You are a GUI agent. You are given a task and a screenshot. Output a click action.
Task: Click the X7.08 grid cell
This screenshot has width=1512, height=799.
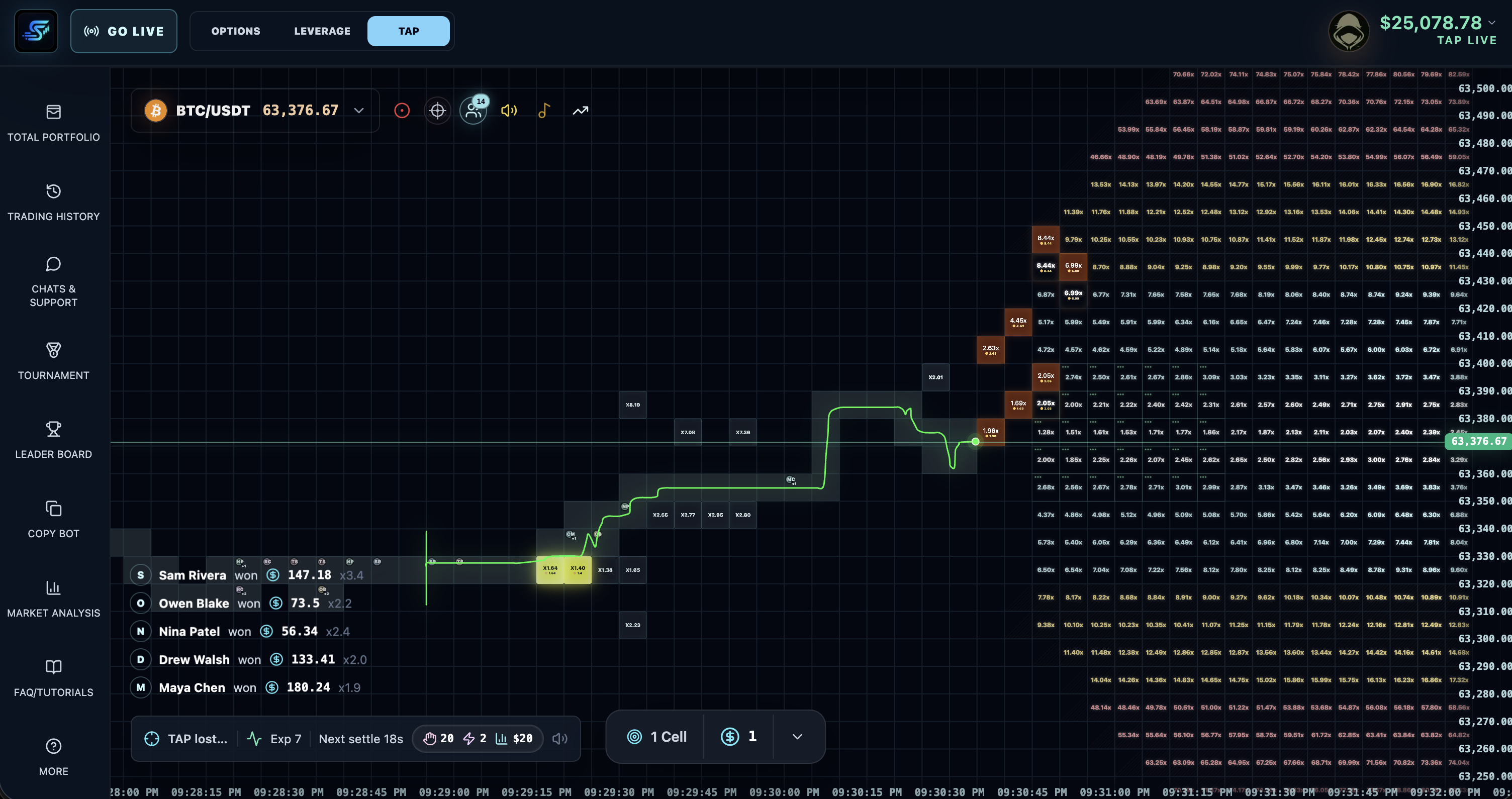(x=688, y=432)
